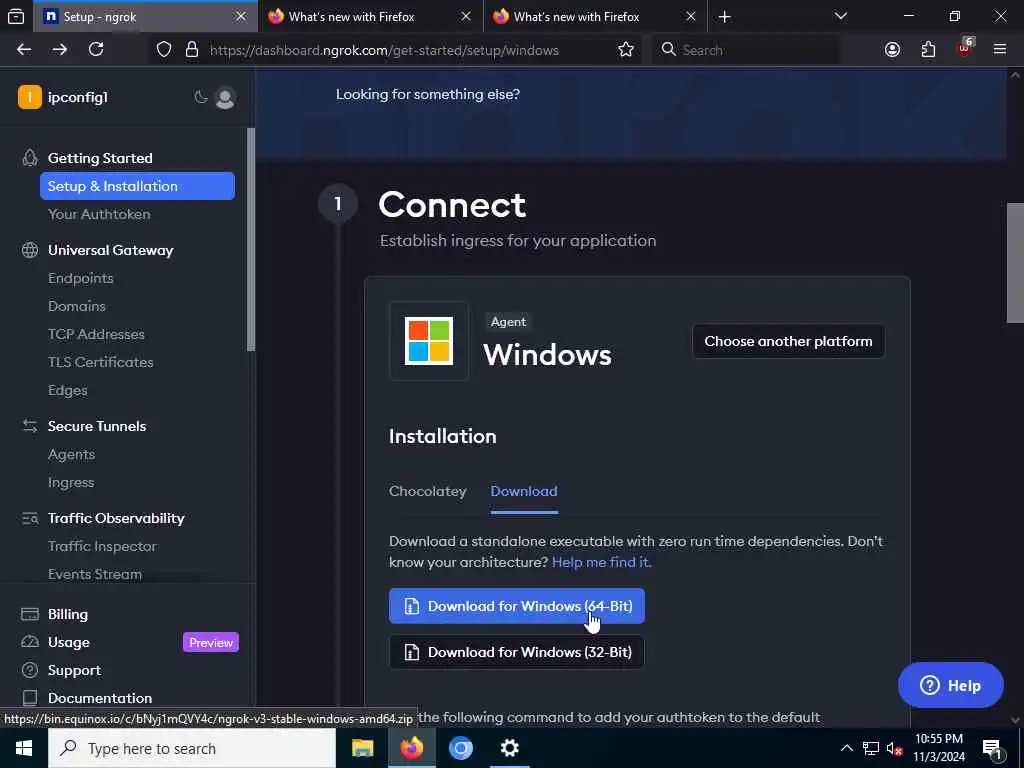Click the Traffic Observability icon

30,518
